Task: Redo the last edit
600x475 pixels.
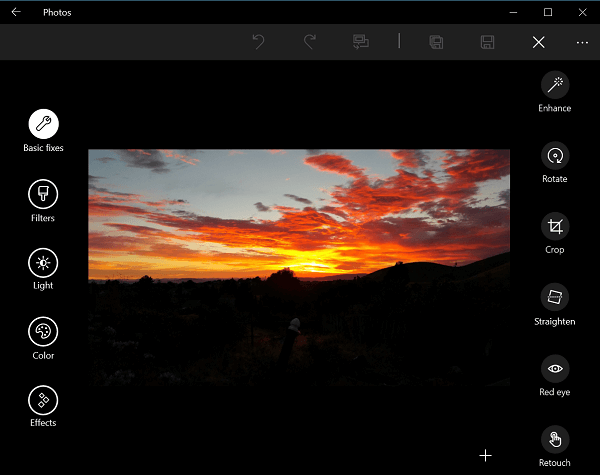Action: click(x=310, y=42)
